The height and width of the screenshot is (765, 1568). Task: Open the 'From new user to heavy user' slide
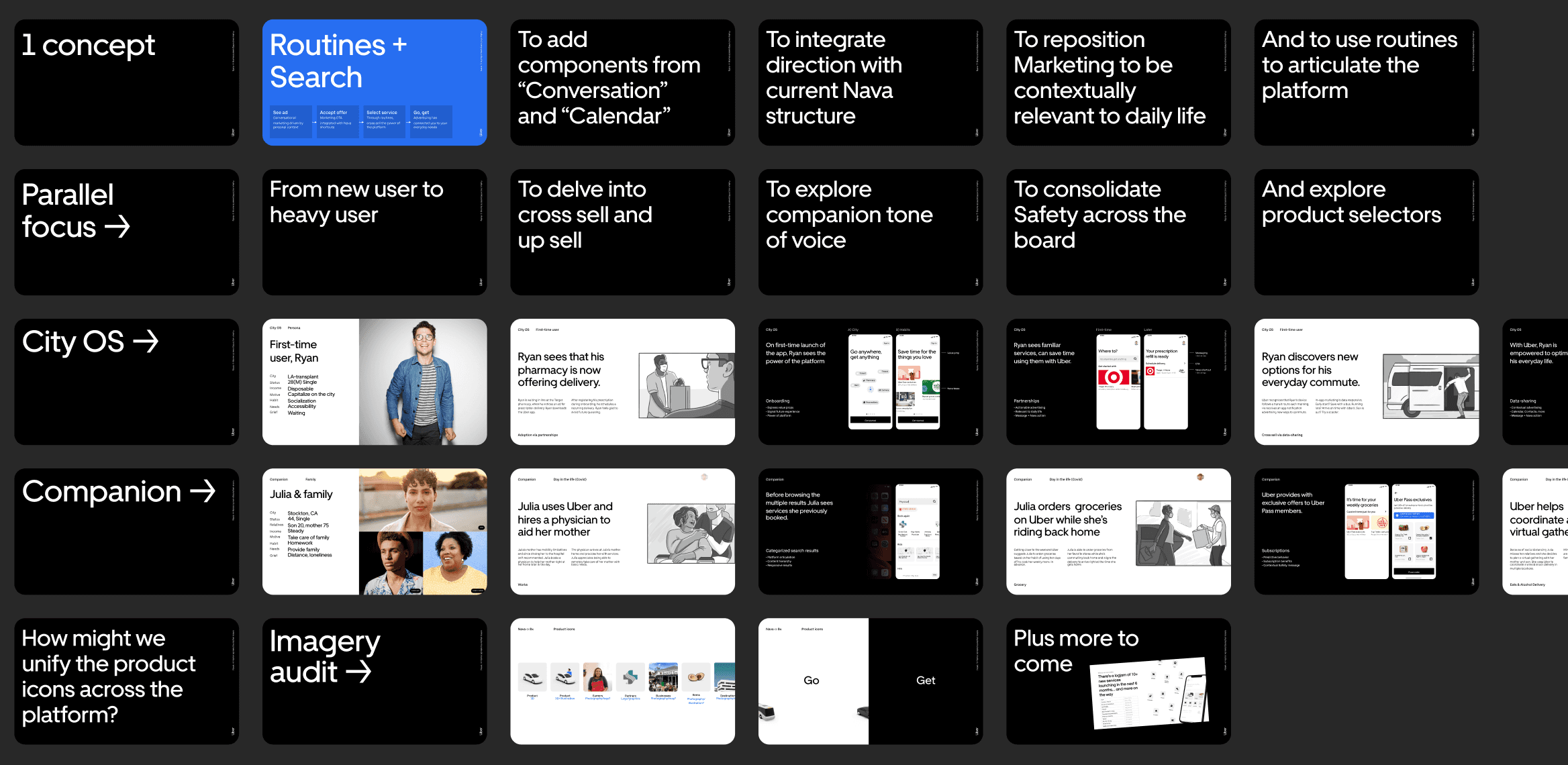point(375,232)
